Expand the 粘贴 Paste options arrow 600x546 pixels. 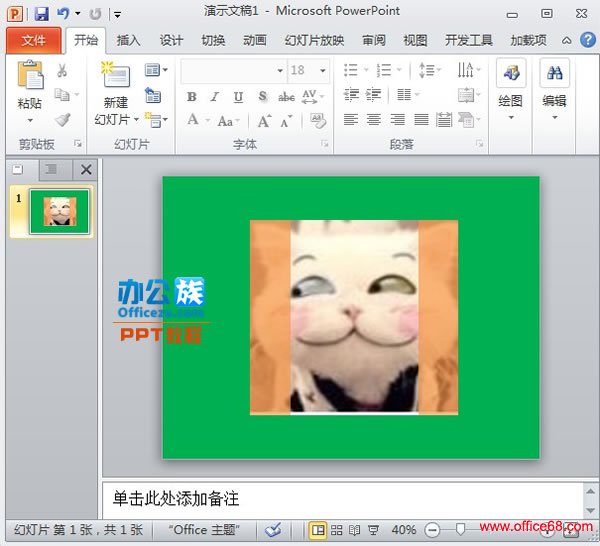click(30, 120)
